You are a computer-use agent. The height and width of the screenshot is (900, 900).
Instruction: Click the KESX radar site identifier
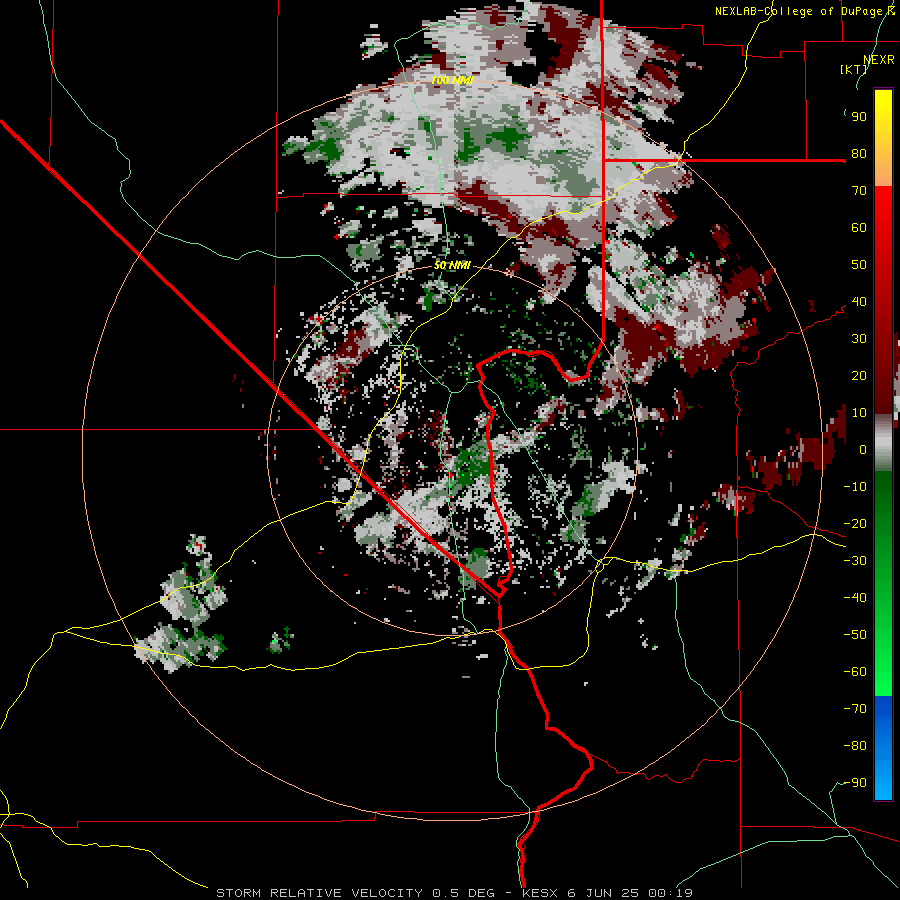coord(540,893)
